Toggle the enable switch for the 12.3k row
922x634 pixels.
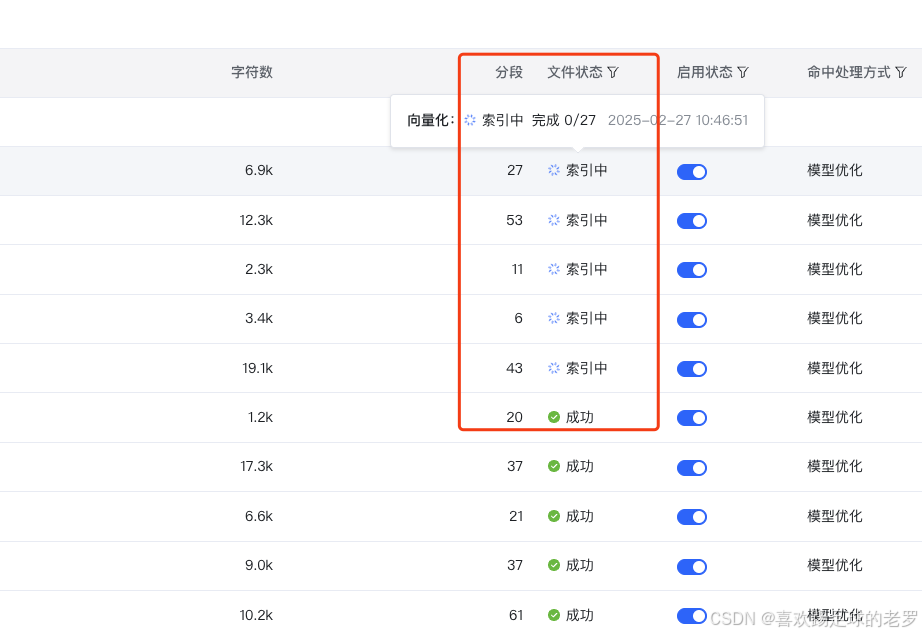tap(692, 221)
